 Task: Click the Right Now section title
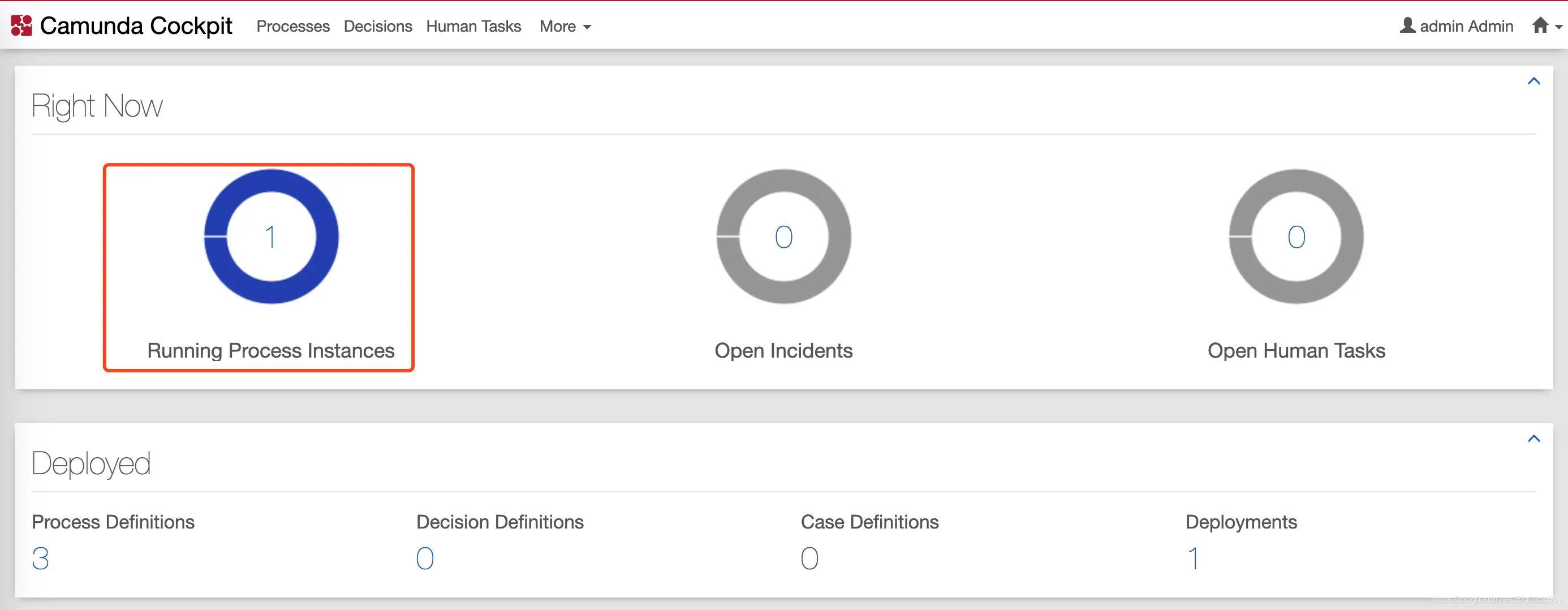click(97, 106)
